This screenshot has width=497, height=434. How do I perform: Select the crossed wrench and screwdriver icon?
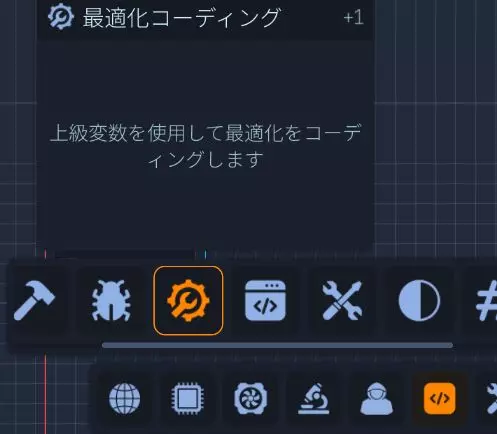(342, 301)
